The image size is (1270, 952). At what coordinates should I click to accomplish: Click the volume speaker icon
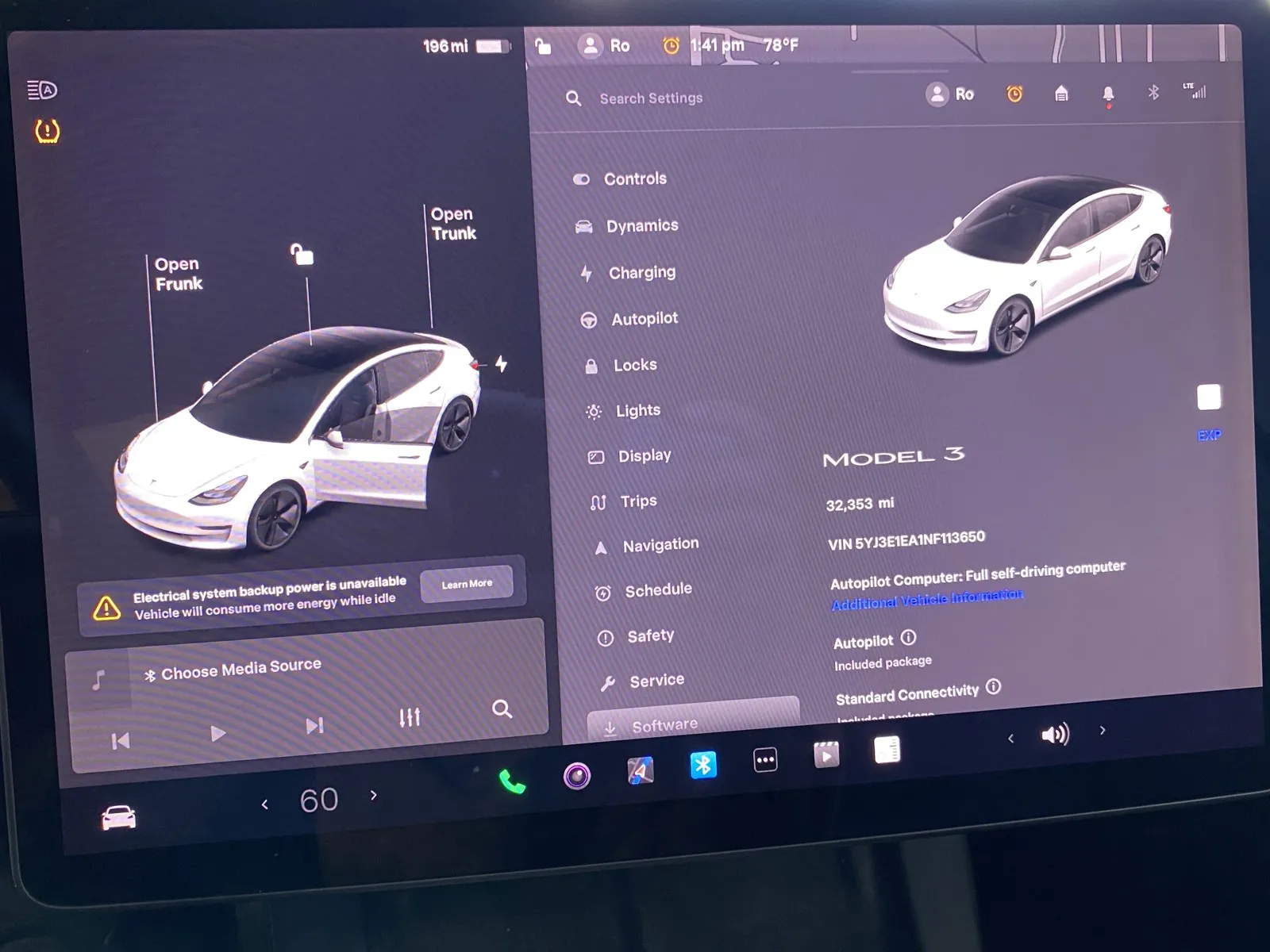point(1055,735)
